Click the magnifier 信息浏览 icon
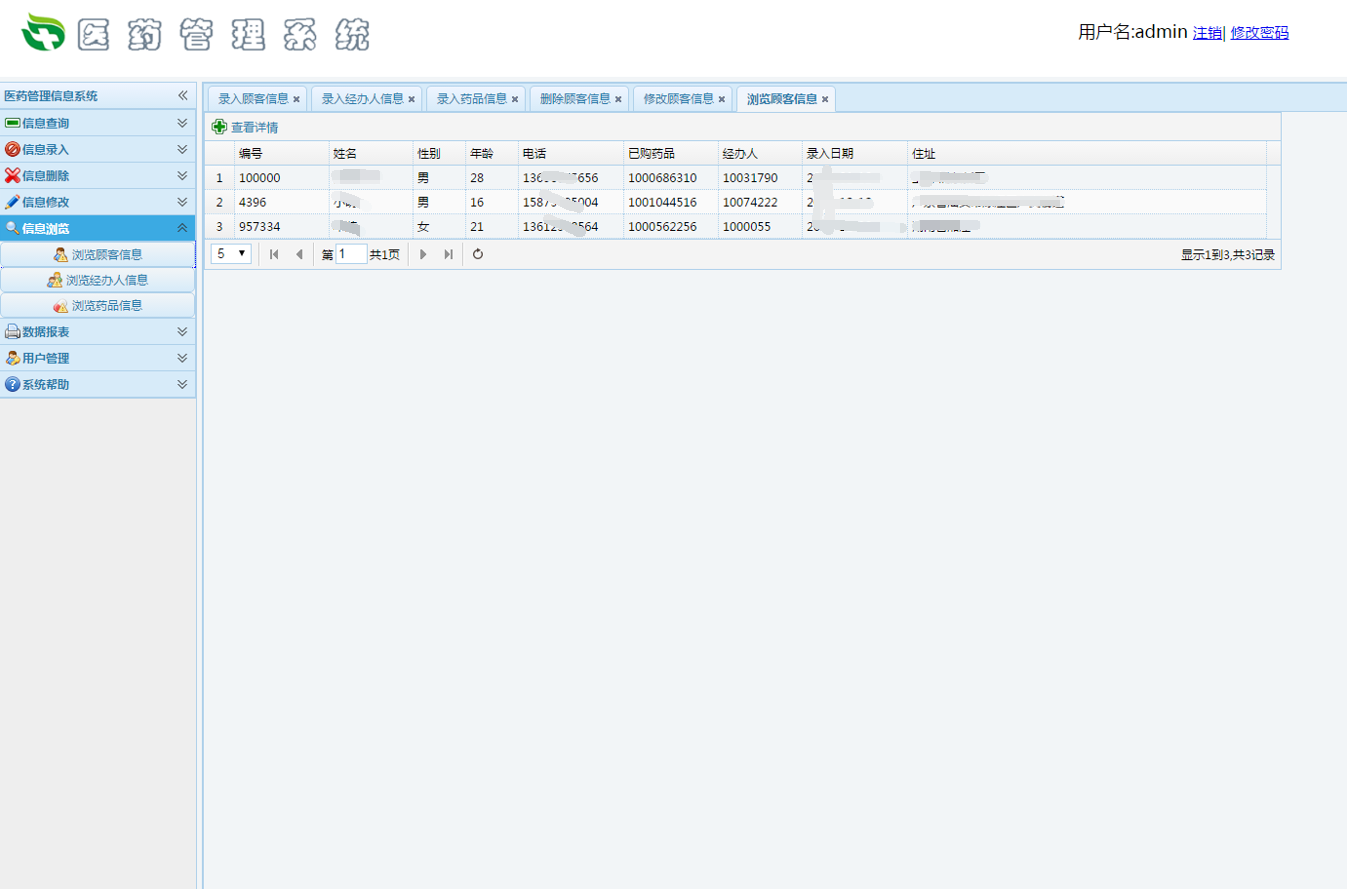Image resolution: width=1347 pixels, height=889 pixels. click(x=12, y=228)
